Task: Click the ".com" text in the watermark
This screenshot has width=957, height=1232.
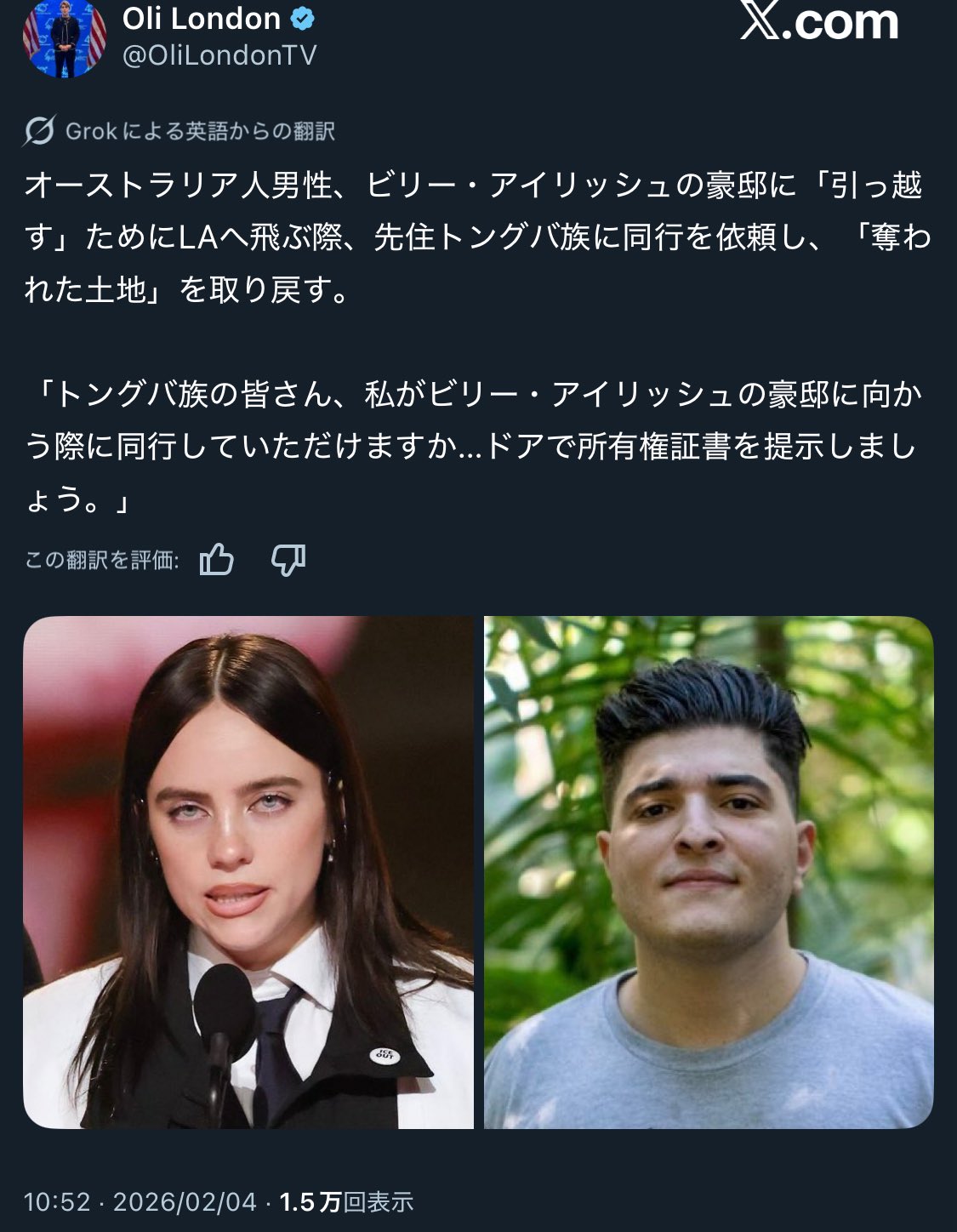Action: pyautogui.click(x=840, y=22)
